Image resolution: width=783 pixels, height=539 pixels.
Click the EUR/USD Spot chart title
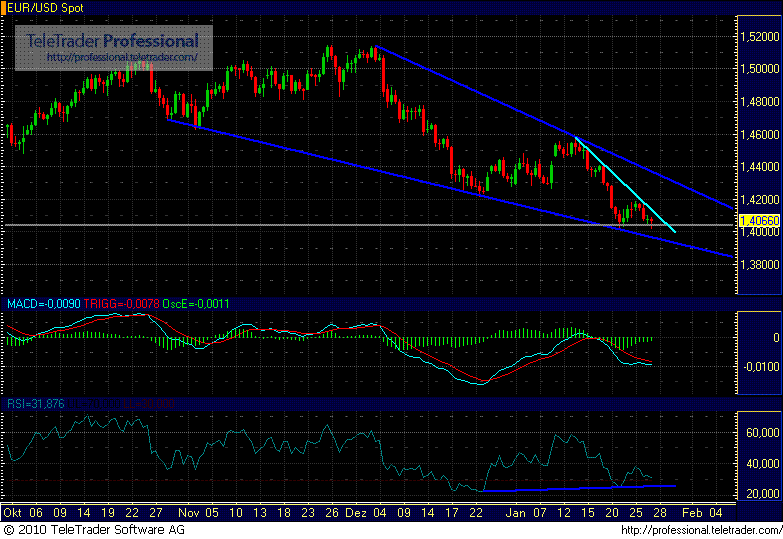click(x=45, y=8)
